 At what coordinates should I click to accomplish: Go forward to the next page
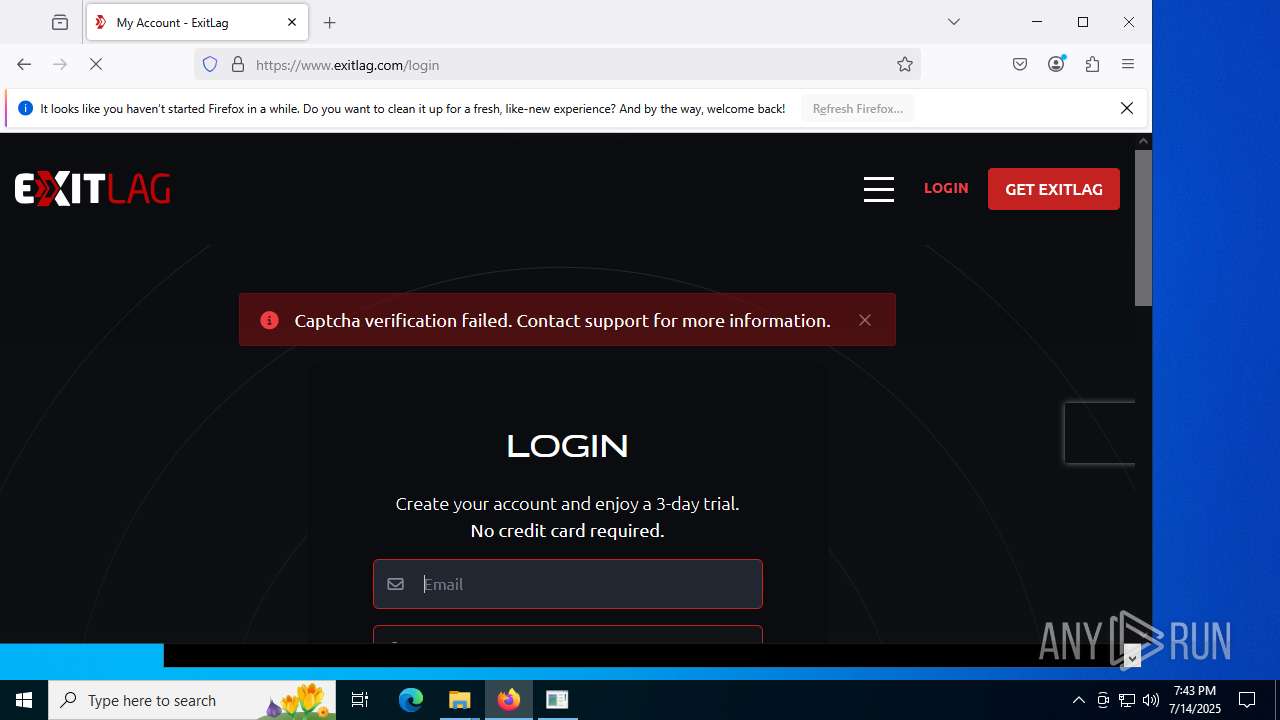60,64
